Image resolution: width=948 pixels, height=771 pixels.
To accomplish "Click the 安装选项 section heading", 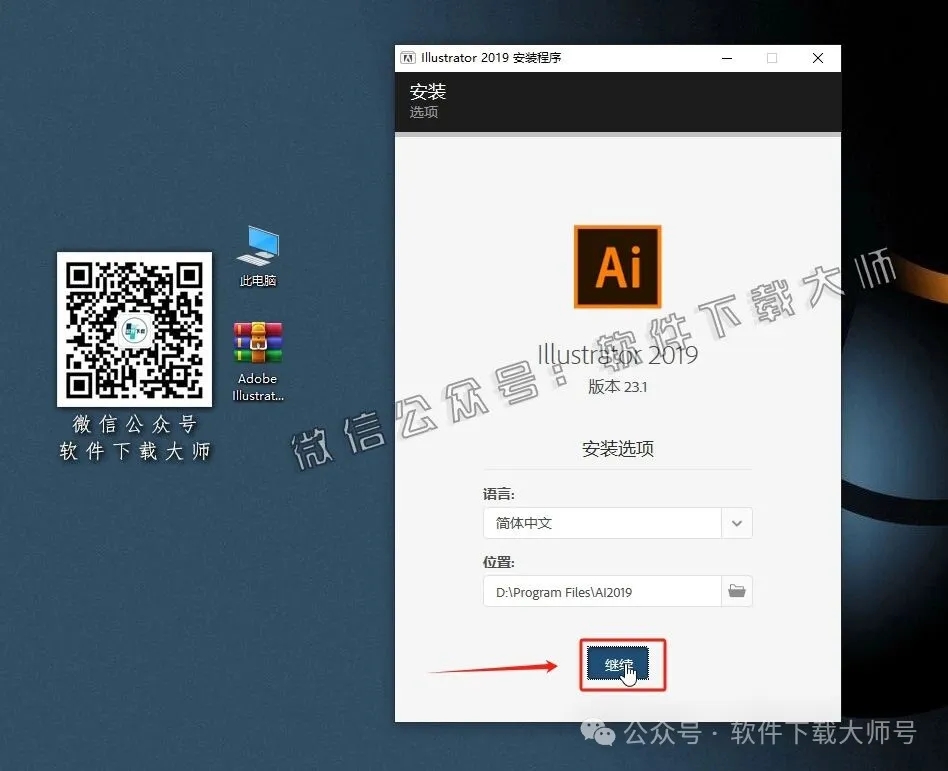I will click(x=617, y=449).
